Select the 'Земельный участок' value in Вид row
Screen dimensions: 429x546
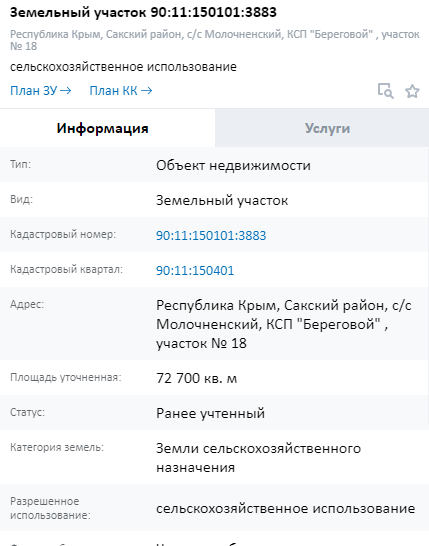click(x=222, y=201)
